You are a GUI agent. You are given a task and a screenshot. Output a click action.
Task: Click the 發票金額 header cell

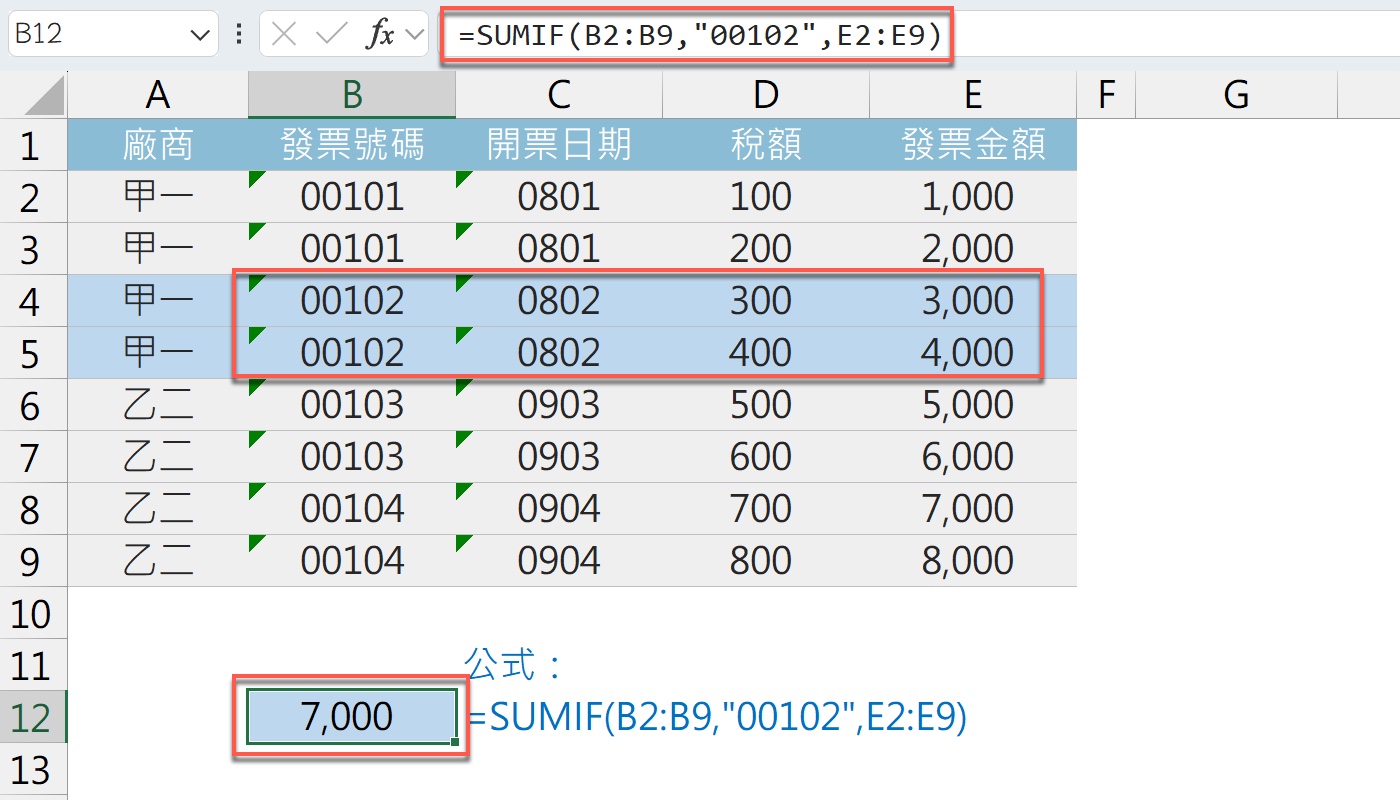[973, 145]
